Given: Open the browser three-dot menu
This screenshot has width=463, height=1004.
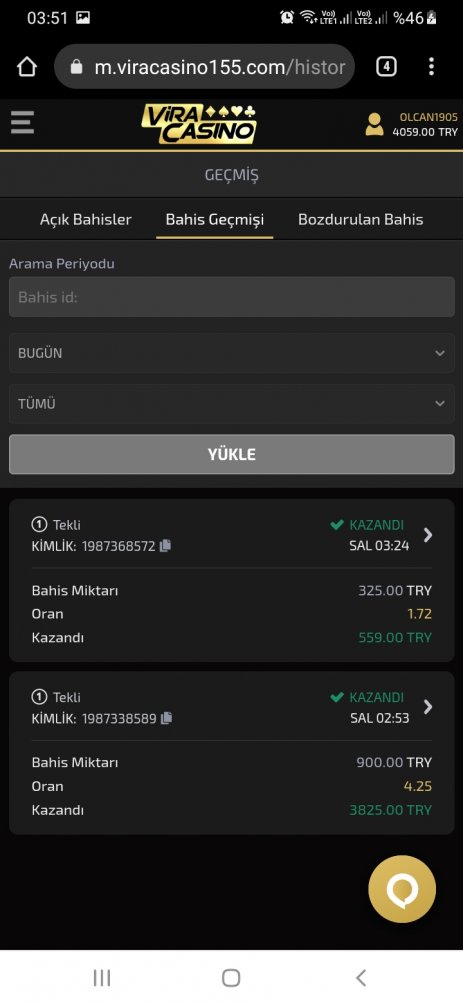Looking at the screenshot, I should click(x=431, y=67).
